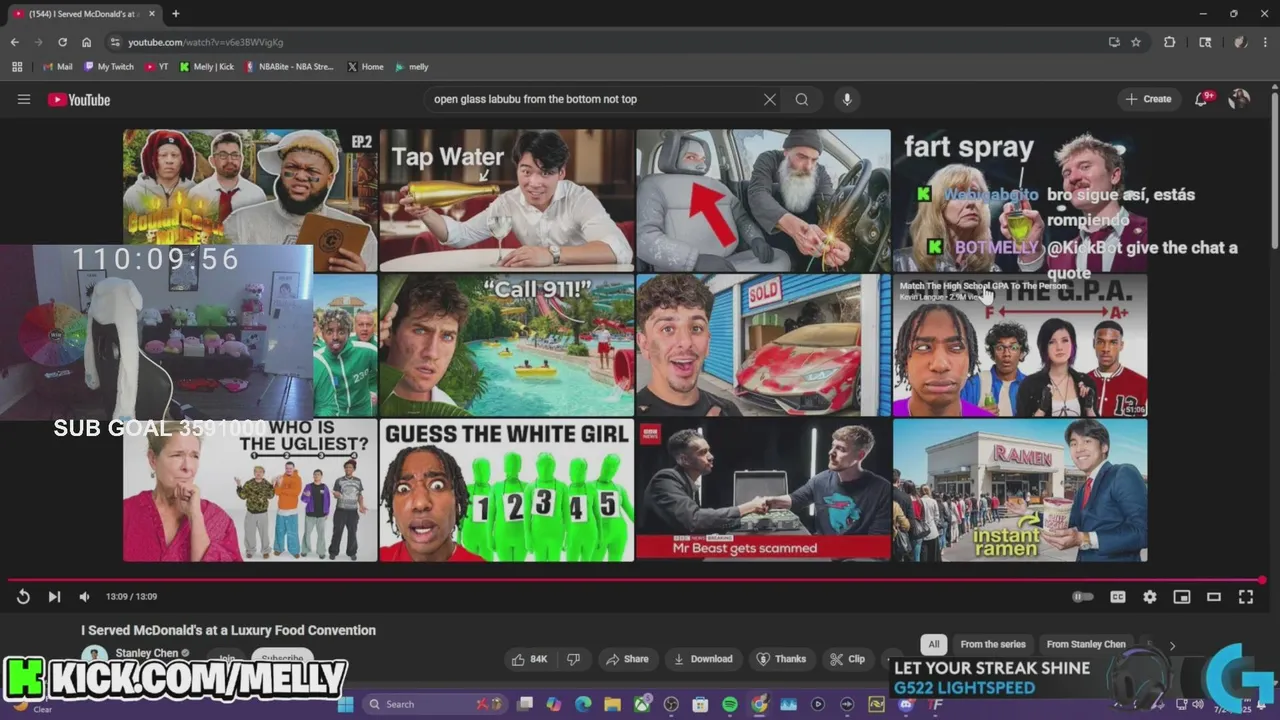Open the Tap Water suggested video
The width and height of the screenshot is (1280, 720).
tap(506, 200)
